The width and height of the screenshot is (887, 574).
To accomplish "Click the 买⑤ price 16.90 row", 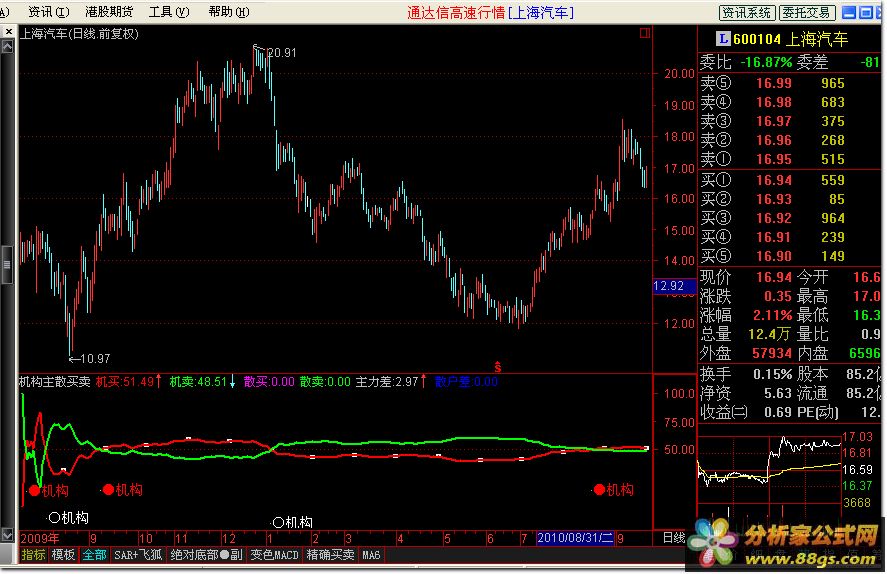I will (790, 256).
